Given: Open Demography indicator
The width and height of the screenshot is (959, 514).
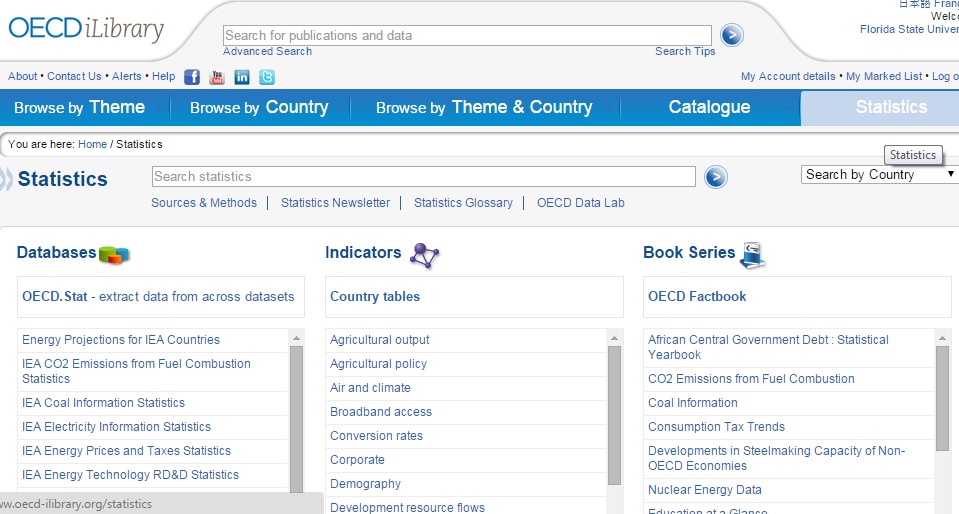Looking at the screenshot, I should click(365, 484).
